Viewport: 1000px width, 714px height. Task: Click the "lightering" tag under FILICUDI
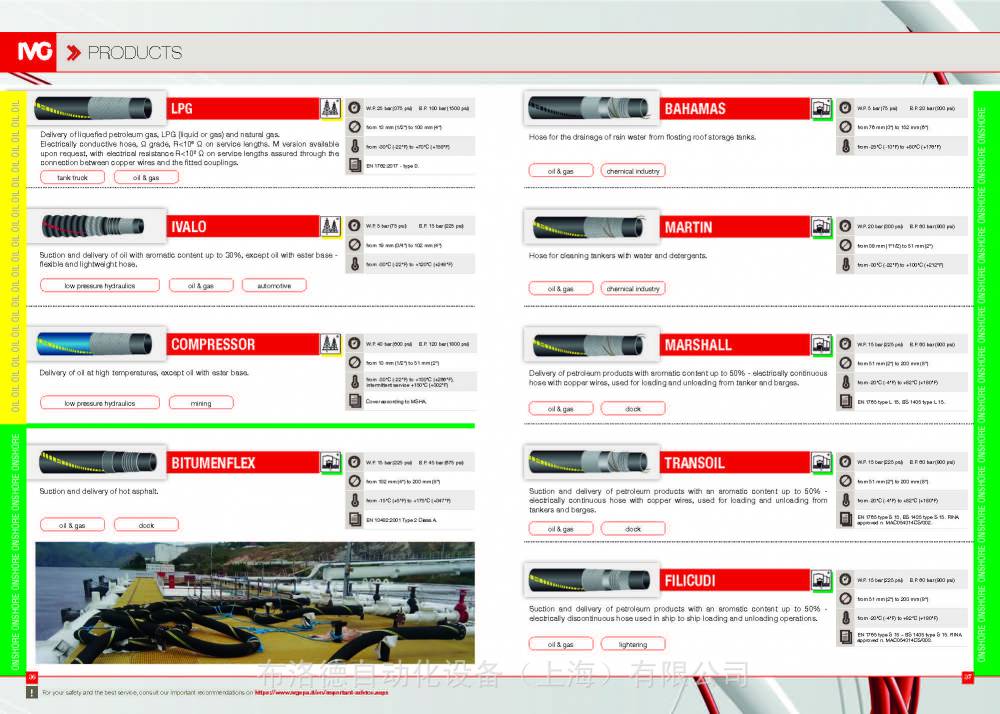[x=632, y=644]
